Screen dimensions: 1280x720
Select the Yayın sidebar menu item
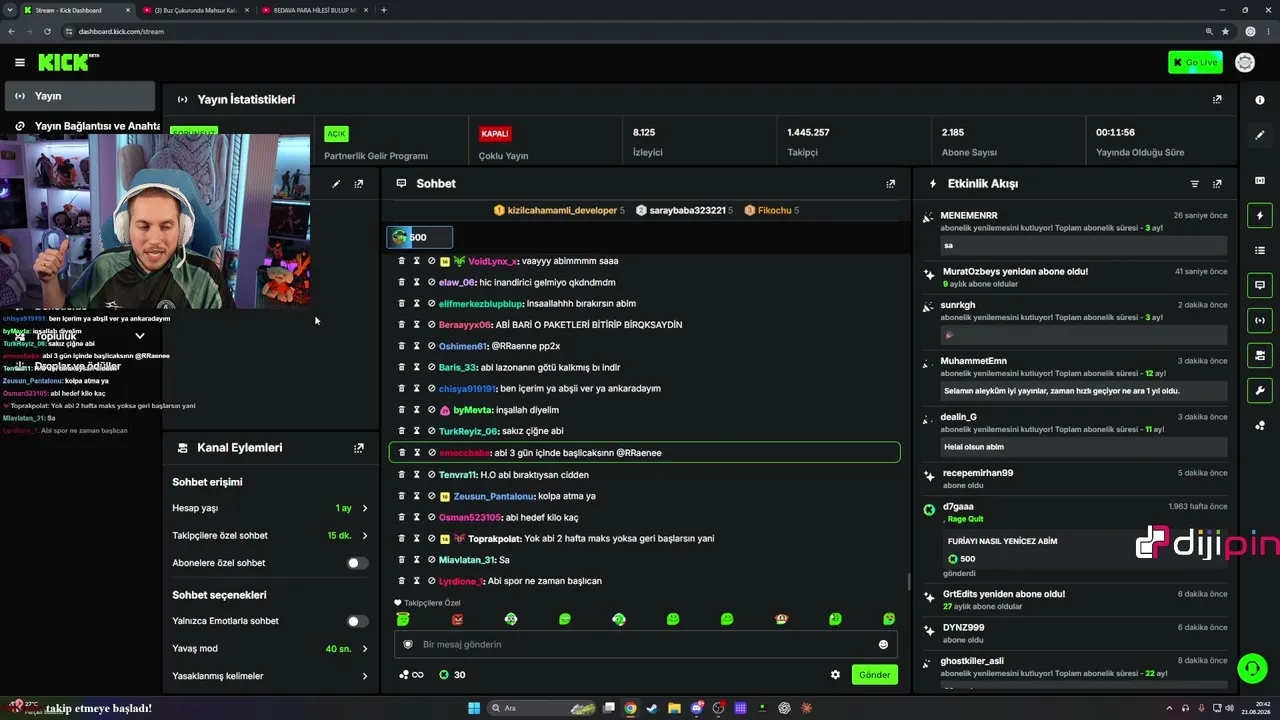(x=80, y=96)
